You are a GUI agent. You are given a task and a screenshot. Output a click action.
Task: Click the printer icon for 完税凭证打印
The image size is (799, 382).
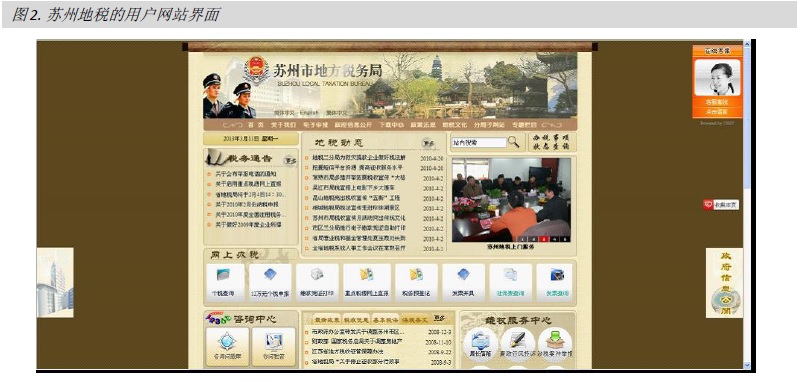(x=317, y=275)
